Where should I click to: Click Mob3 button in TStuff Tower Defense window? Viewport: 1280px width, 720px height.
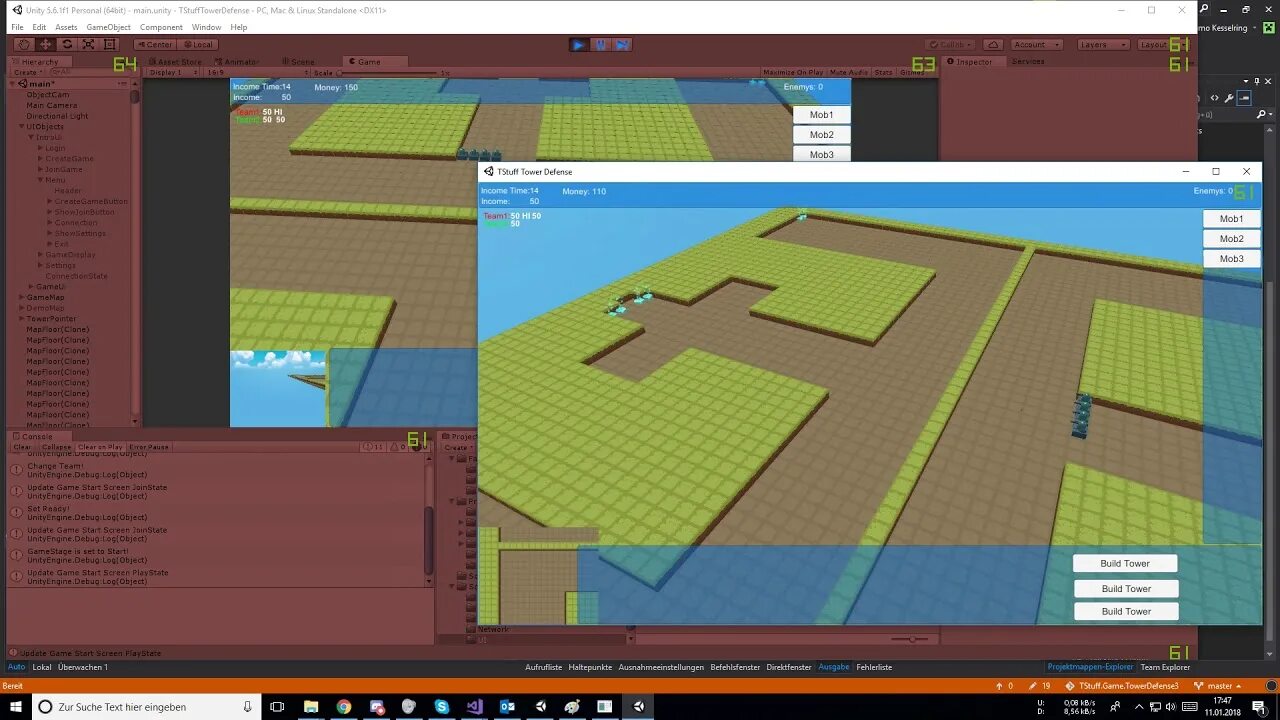pos(1231,259)
